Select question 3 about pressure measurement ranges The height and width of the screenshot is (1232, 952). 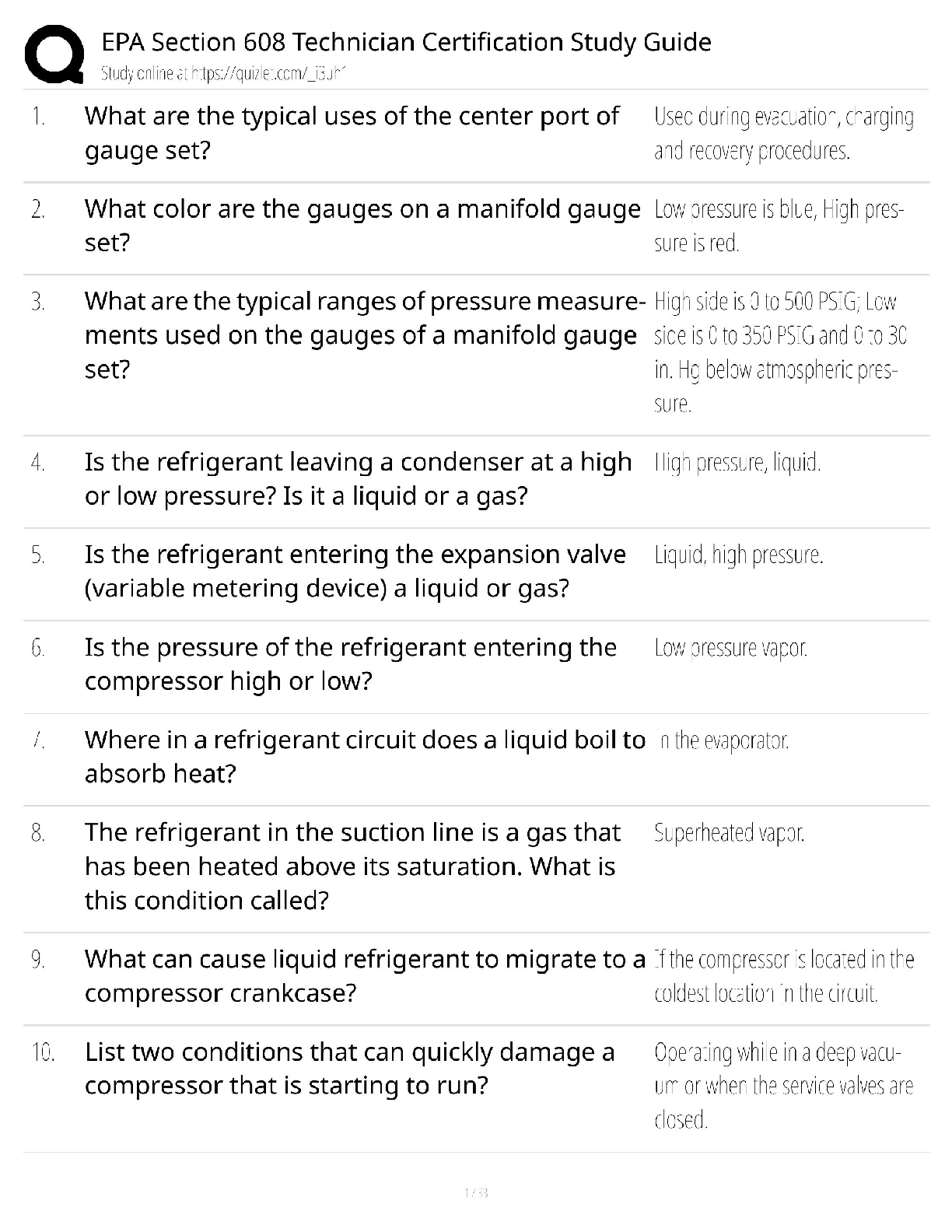[364, 335]
